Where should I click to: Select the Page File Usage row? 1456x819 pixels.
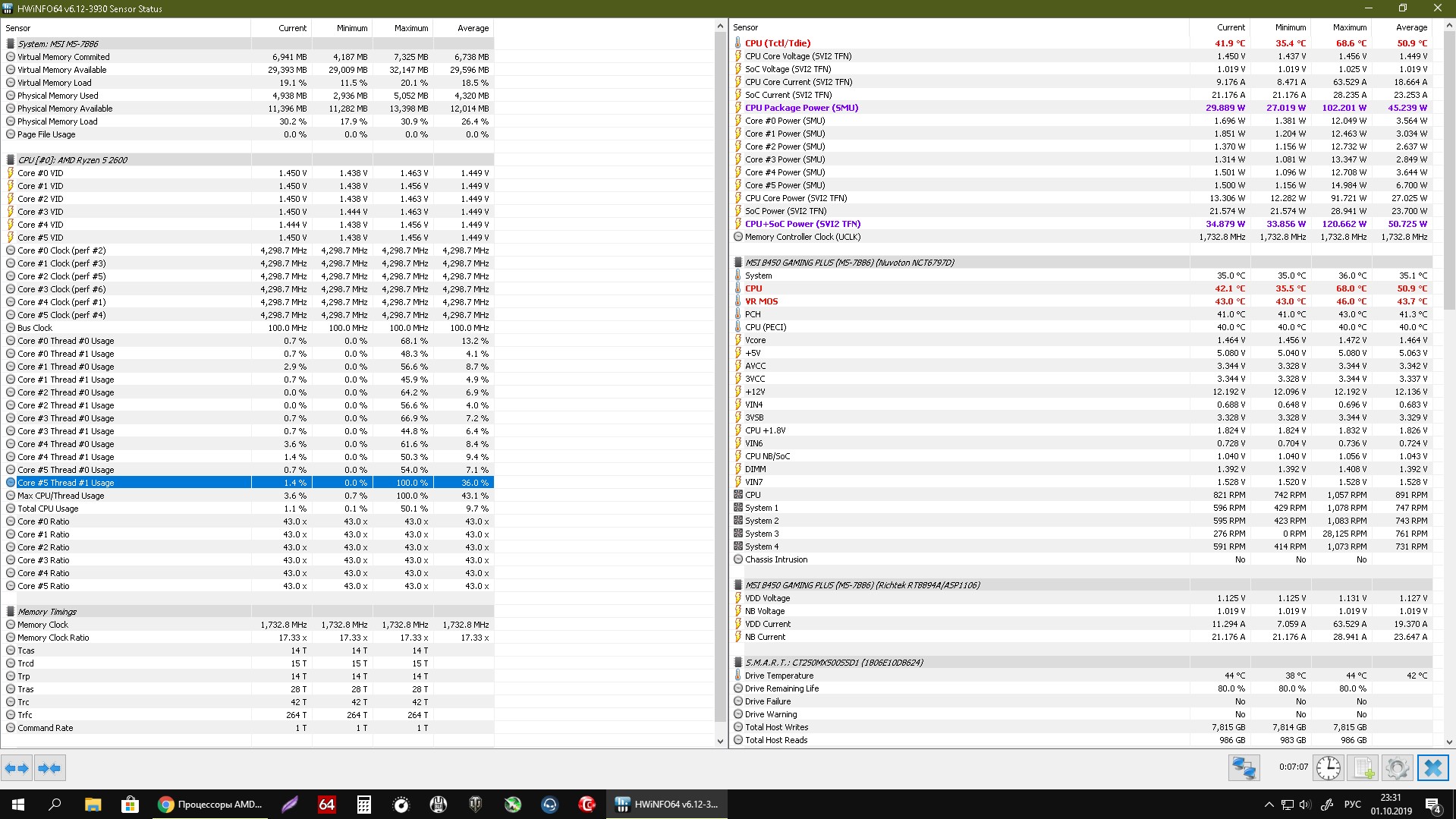pyautogui.click(x=248, y=134)
